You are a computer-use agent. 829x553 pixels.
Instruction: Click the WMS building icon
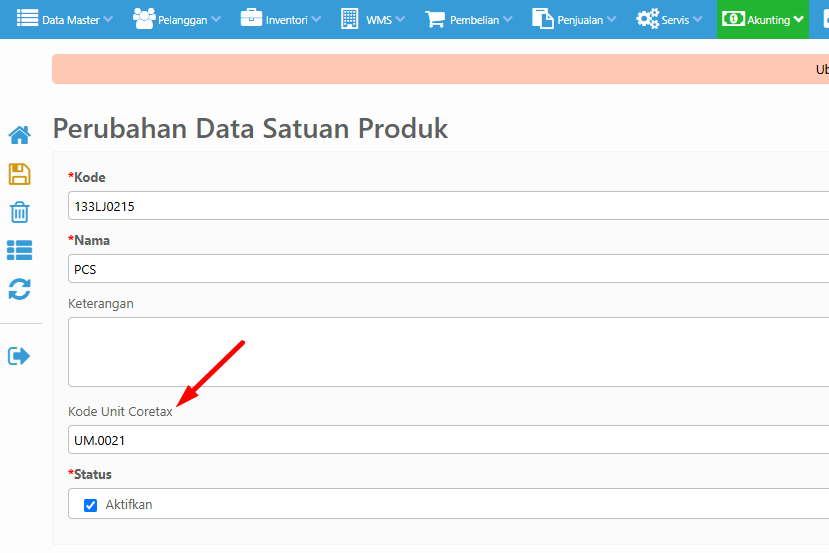pyautogui.click(x=349, y=19)
